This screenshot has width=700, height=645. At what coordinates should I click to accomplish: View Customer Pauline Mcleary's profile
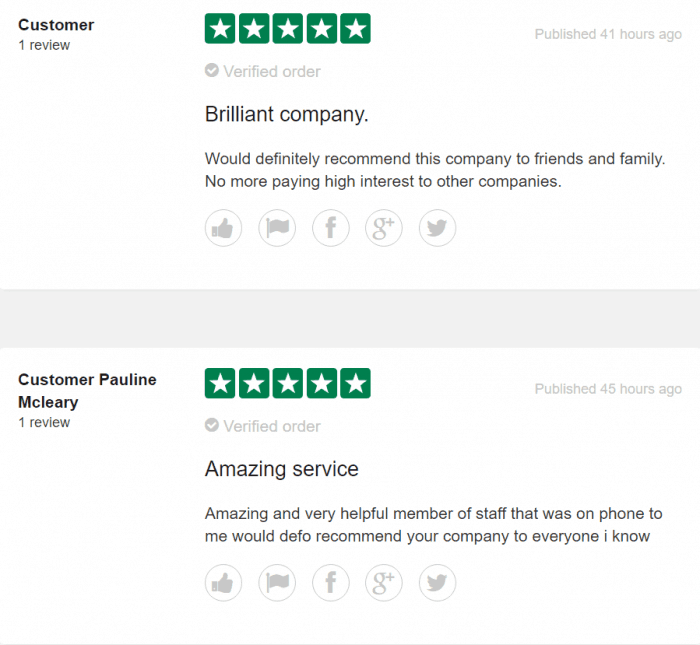tap(87, 390)
